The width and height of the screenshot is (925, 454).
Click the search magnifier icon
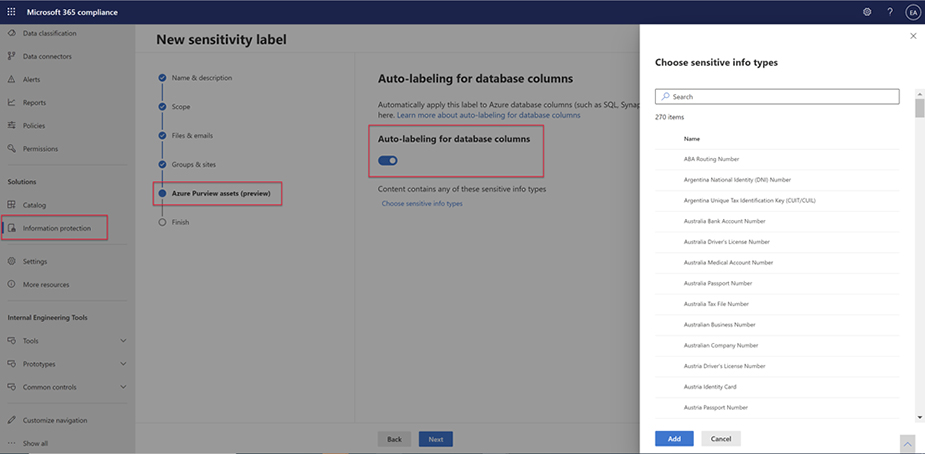665,96
